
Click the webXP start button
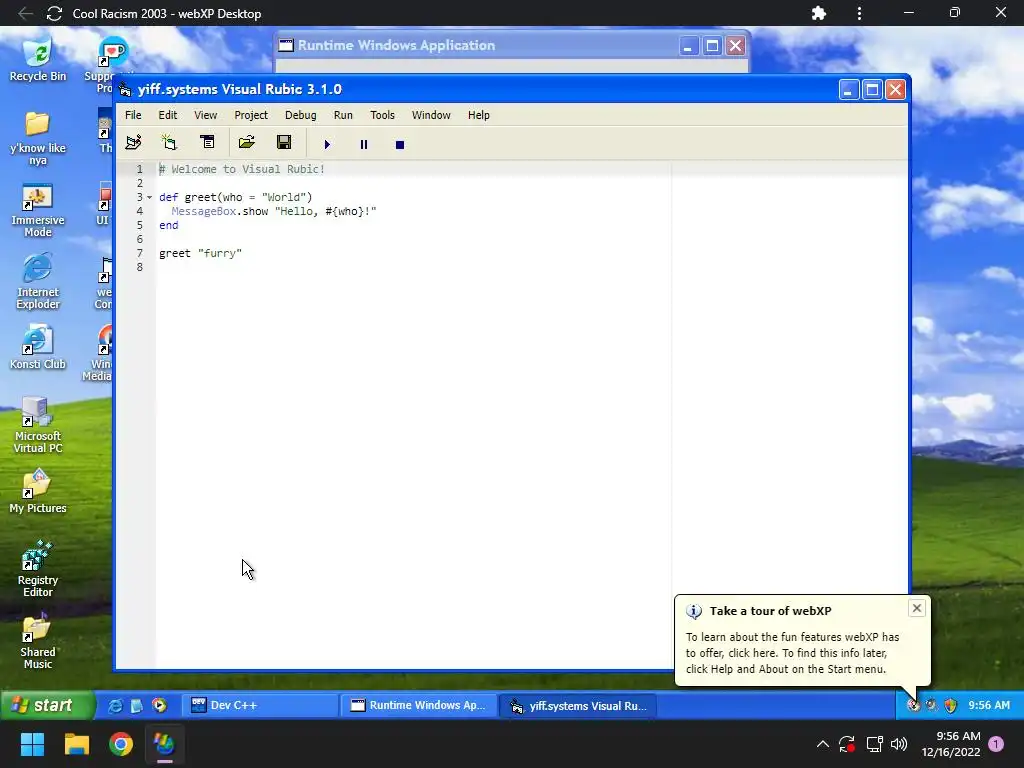46,705
